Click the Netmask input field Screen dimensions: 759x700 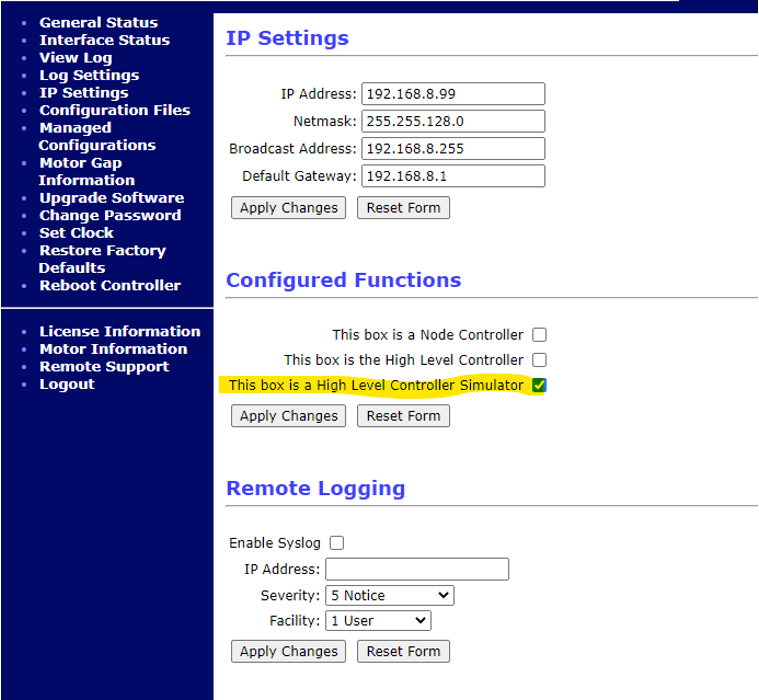(x=453, y=121)
